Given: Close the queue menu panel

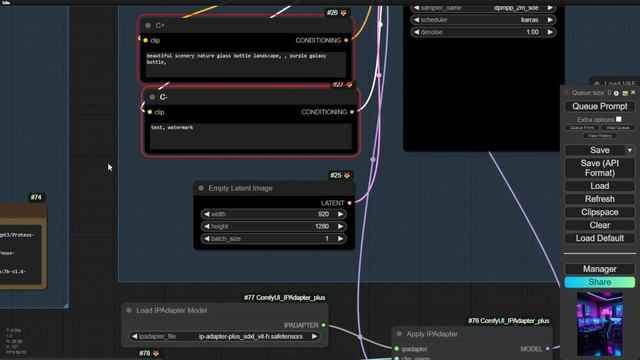Looking at the screenshot, I should [633, 93].
